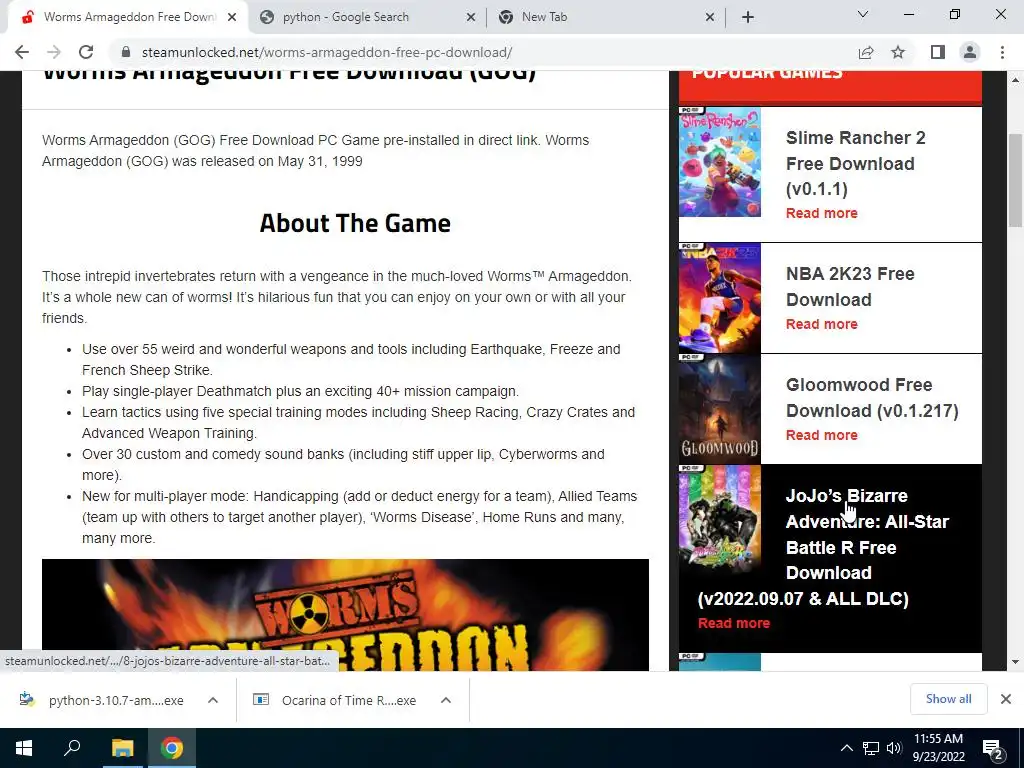Open the Windows Start menu

pos(24,748)
